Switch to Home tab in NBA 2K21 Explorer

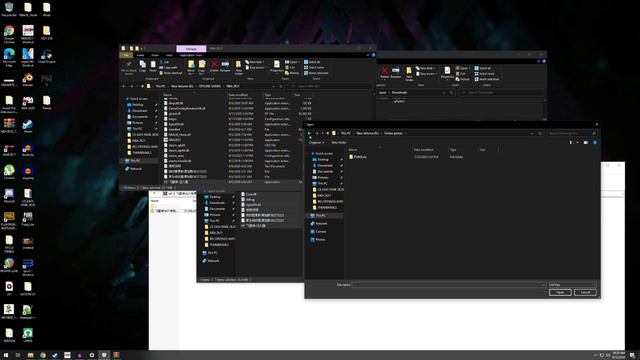140,55
